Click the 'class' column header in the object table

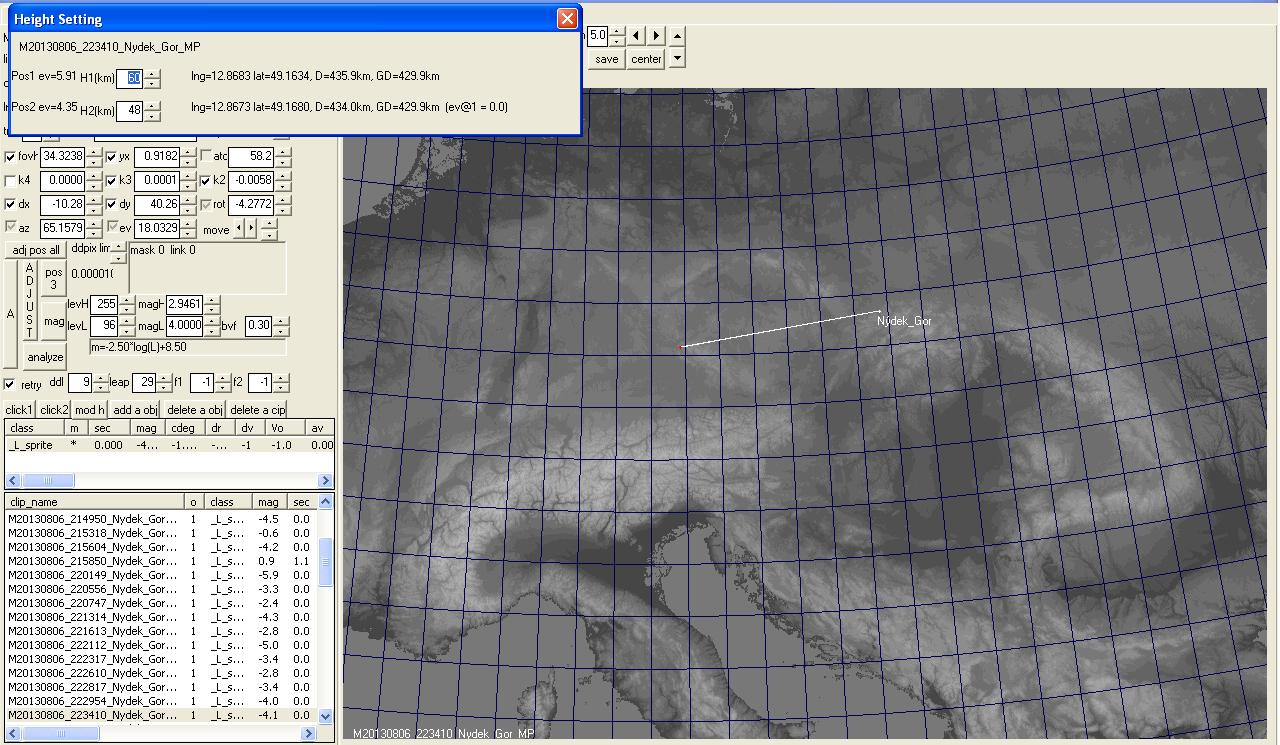(x=35, y=428)
